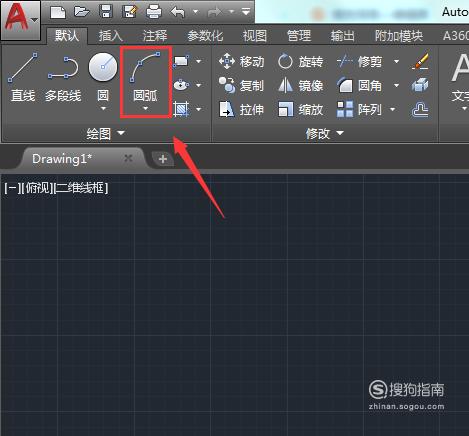This screenshot has width=469, height=436.
Task: Open the A360 ribbon tab
Action: click(455, 36)
